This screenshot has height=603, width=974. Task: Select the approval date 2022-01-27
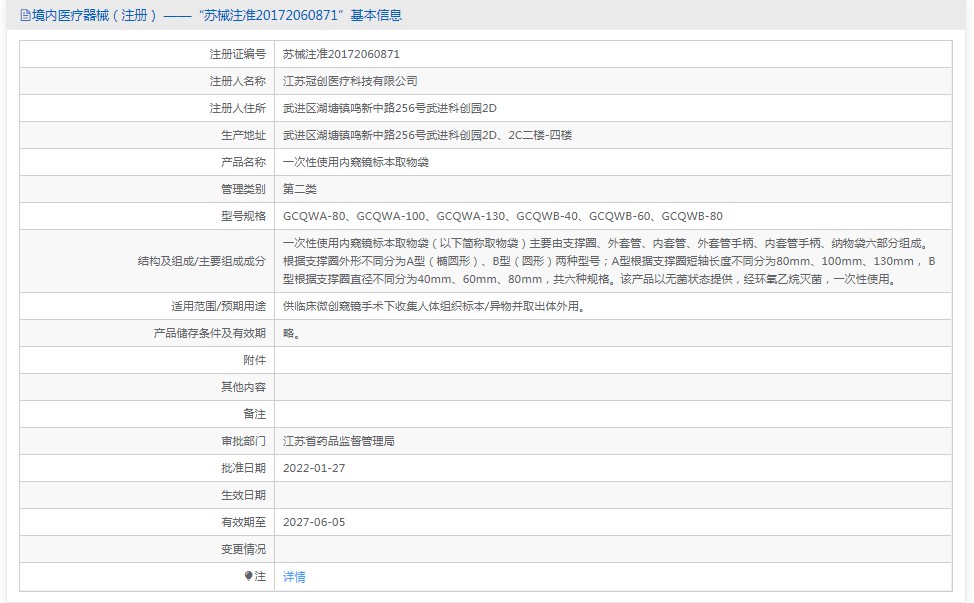[314, 468]
